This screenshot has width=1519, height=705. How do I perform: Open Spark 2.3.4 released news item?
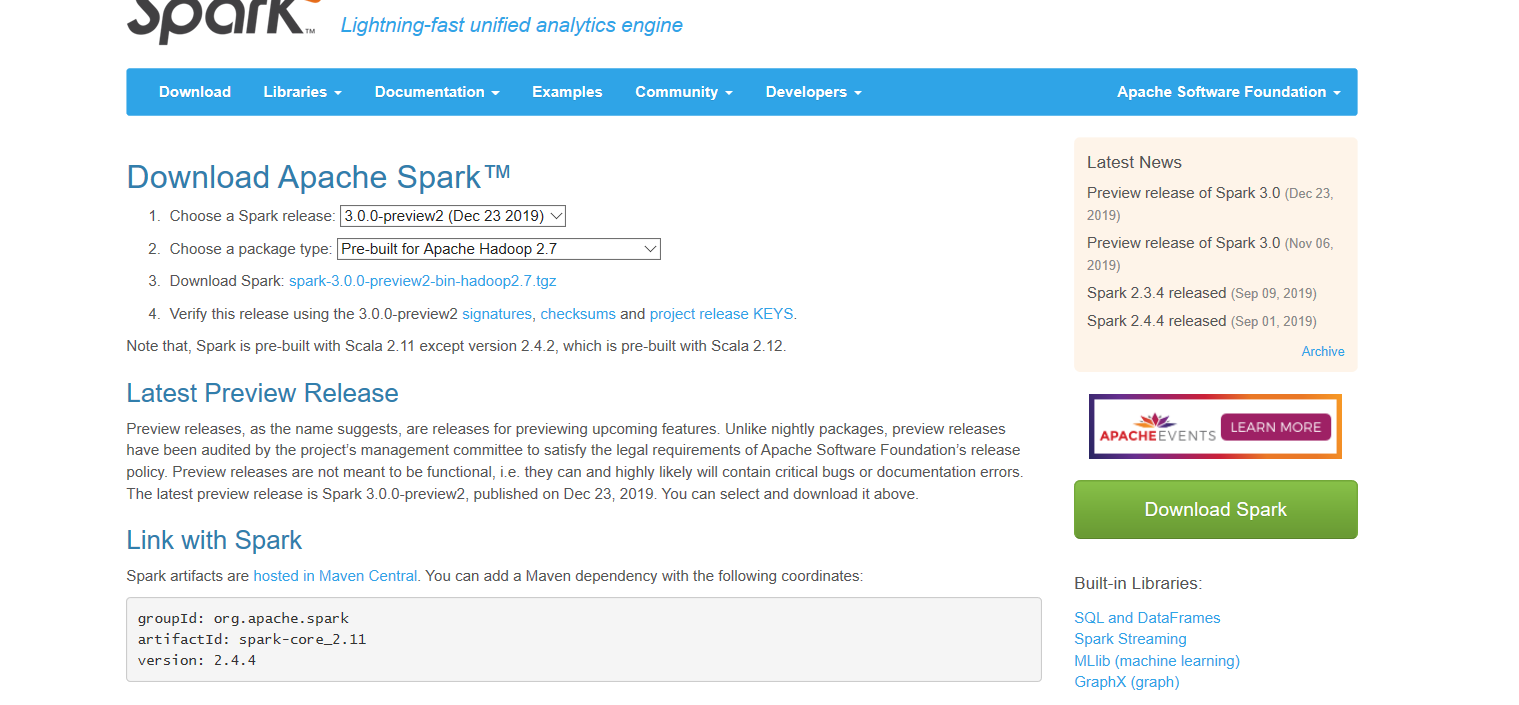pos(1156,293)
